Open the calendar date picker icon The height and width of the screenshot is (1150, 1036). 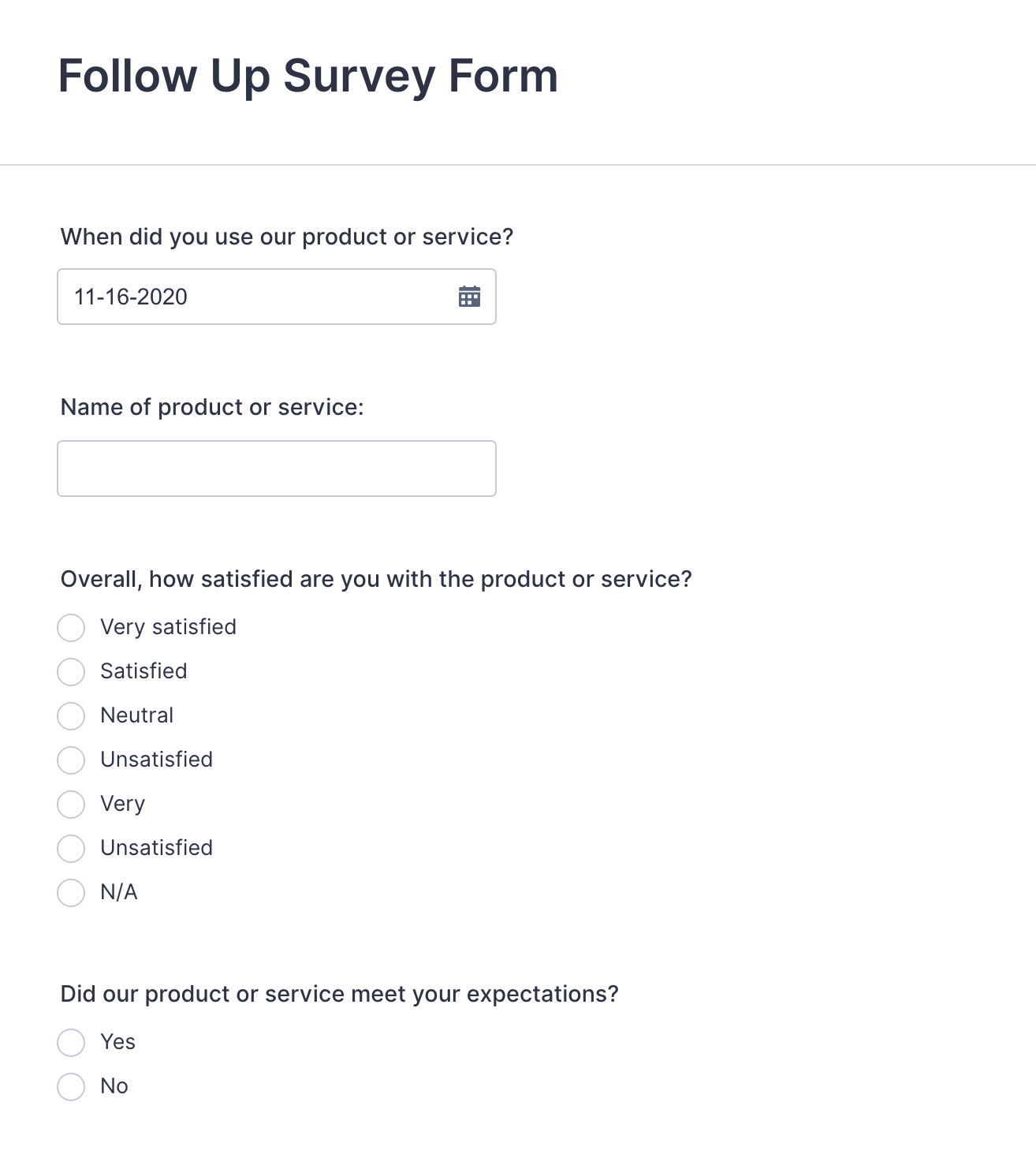pos(469,297)
